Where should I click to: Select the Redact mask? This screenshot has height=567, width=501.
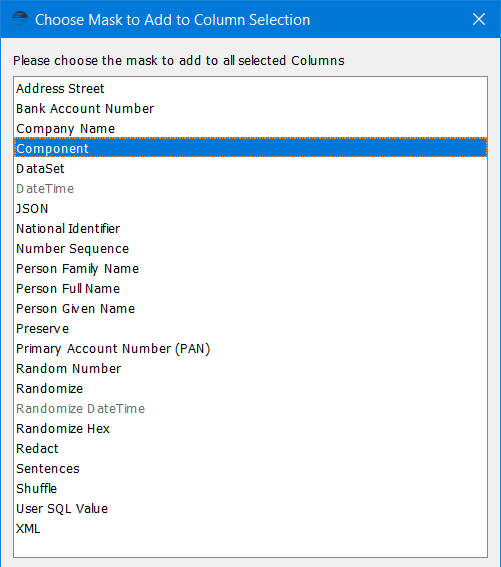tap(250, 448)
